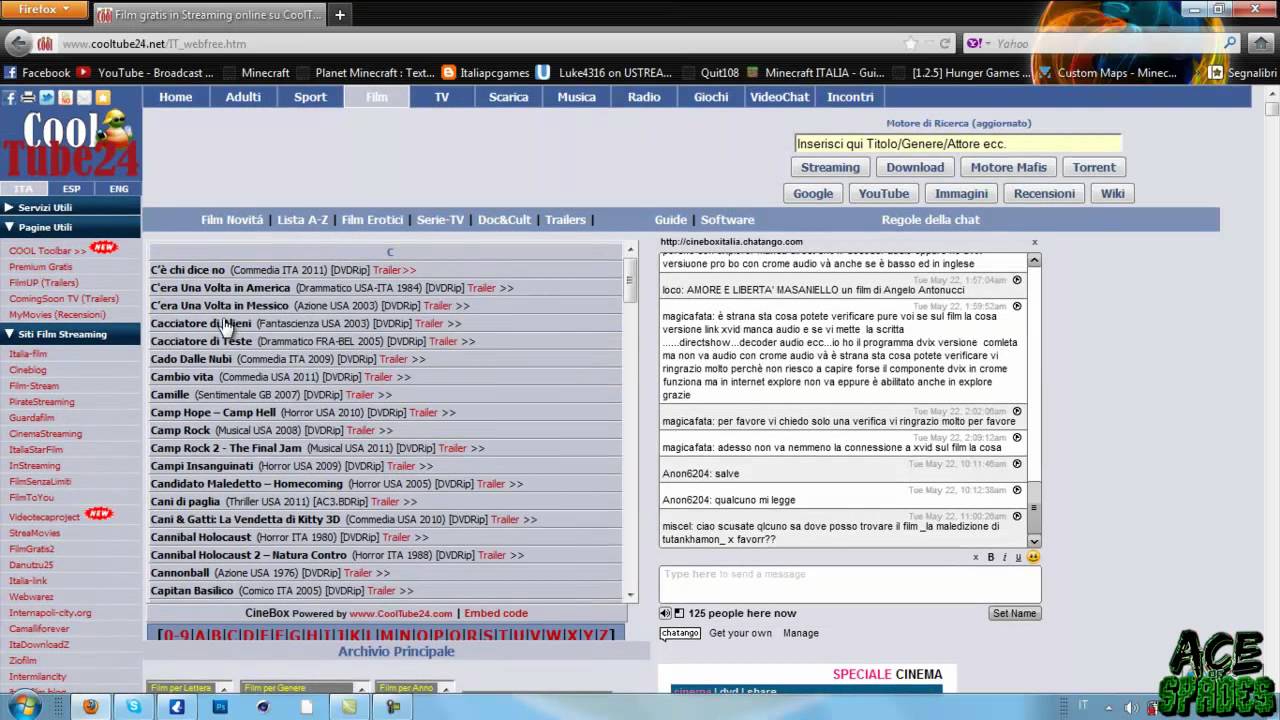Click the print icon above the logo

pyautogui.click(x=28, y=97)
